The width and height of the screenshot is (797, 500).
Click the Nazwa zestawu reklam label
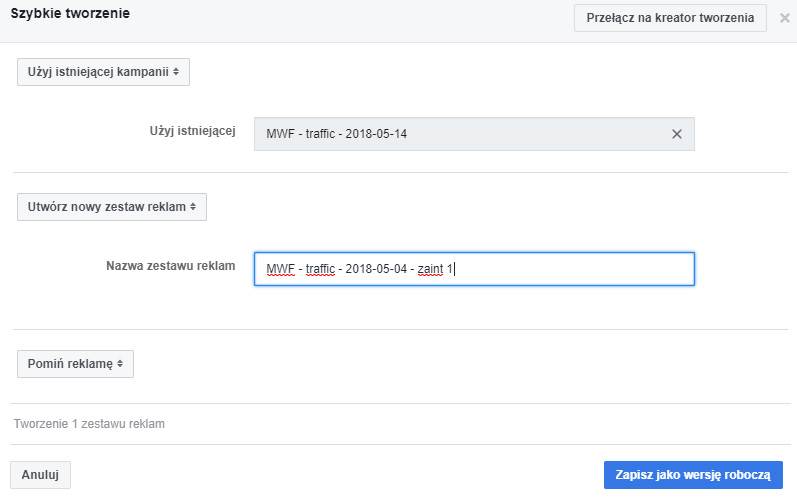pos(170,266)
